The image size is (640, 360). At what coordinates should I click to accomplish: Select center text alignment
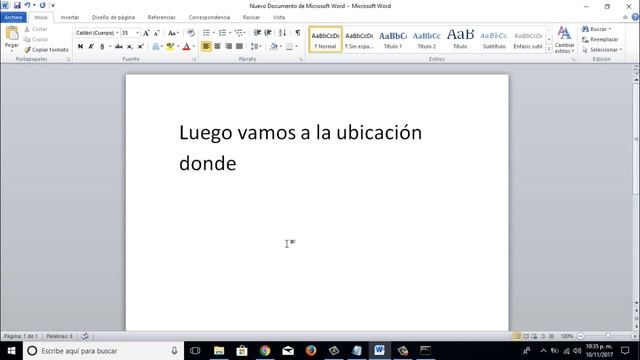click(217, 47)
